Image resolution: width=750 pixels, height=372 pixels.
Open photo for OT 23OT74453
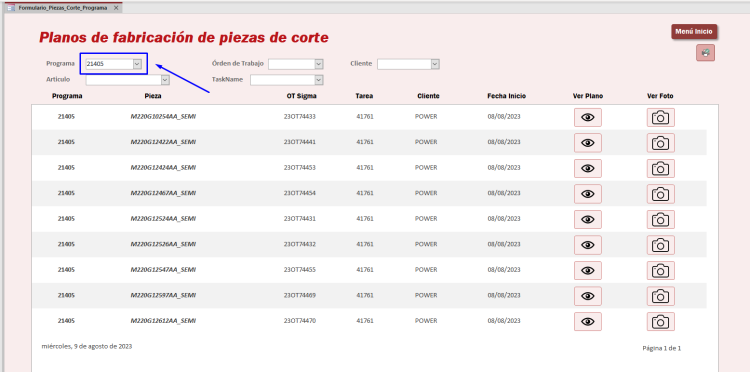click(661, 168)
